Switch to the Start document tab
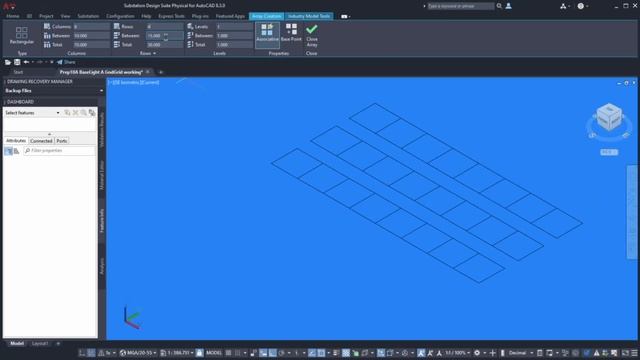 tap(18, 72)
